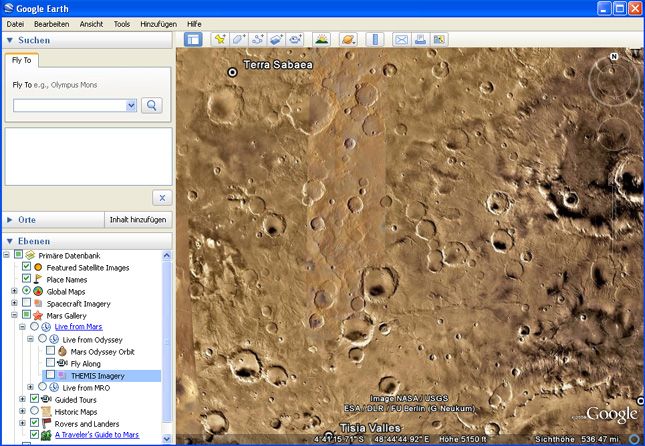Open A Traveler's Guide to Mars link

(97, 434)
